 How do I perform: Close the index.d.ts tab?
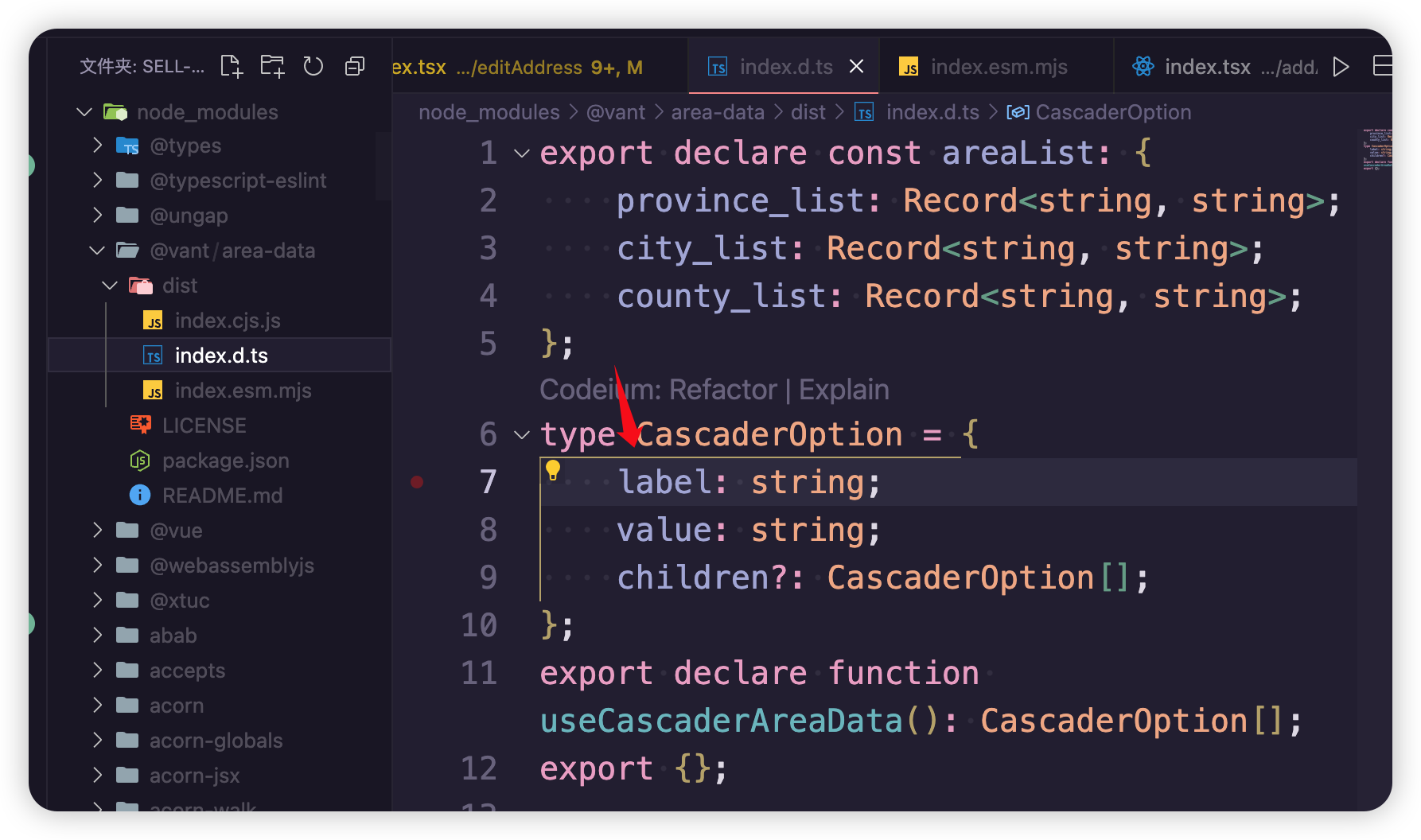tap(856, 67)
